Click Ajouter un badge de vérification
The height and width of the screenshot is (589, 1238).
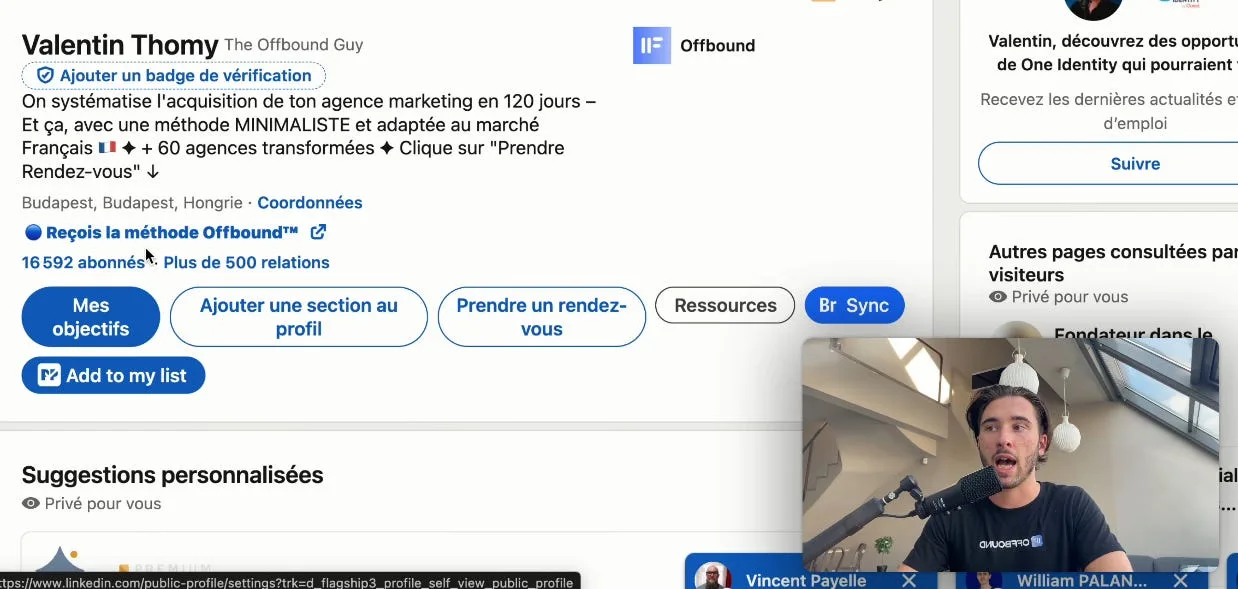(x=174, y=75)
